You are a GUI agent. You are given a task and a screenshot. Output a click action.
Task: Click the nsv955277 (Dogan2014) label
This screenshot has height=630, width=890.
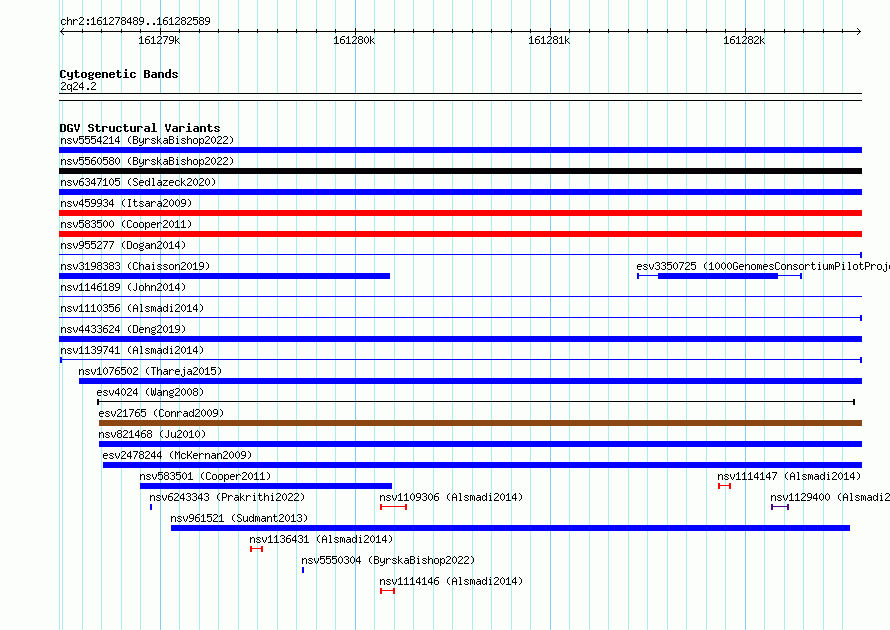pyautogui.click(x=123, y=245)
